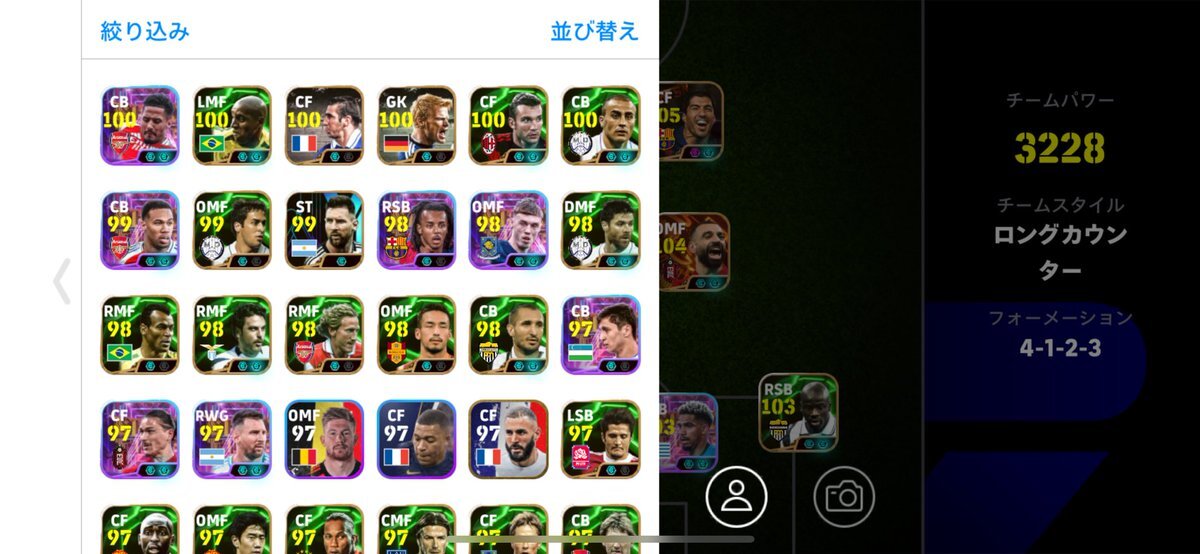
Task: Open 絞り込み filter options
Action: click(x=145, y=31)
